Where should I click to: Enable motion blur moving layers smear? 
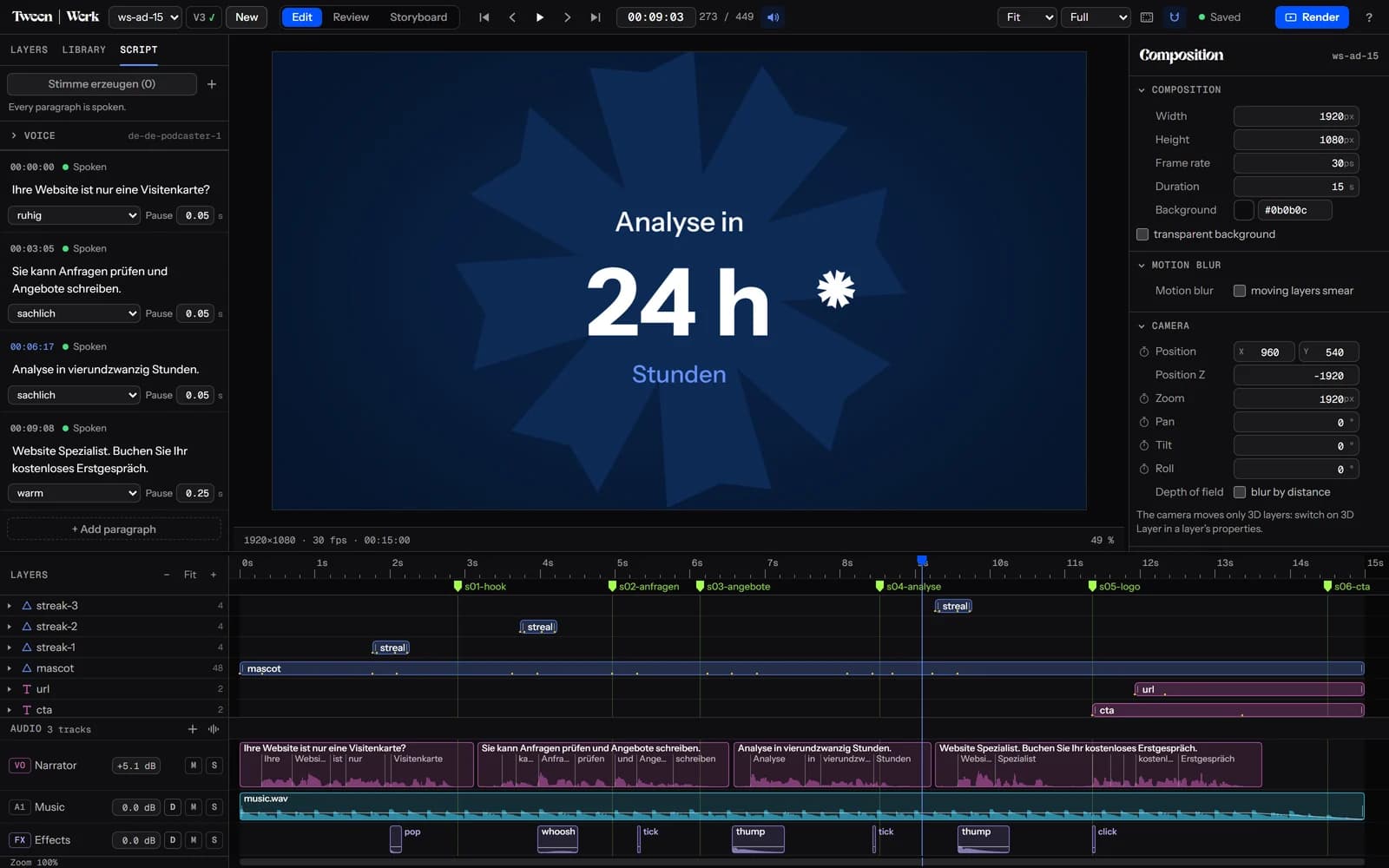pos(1240,291)
